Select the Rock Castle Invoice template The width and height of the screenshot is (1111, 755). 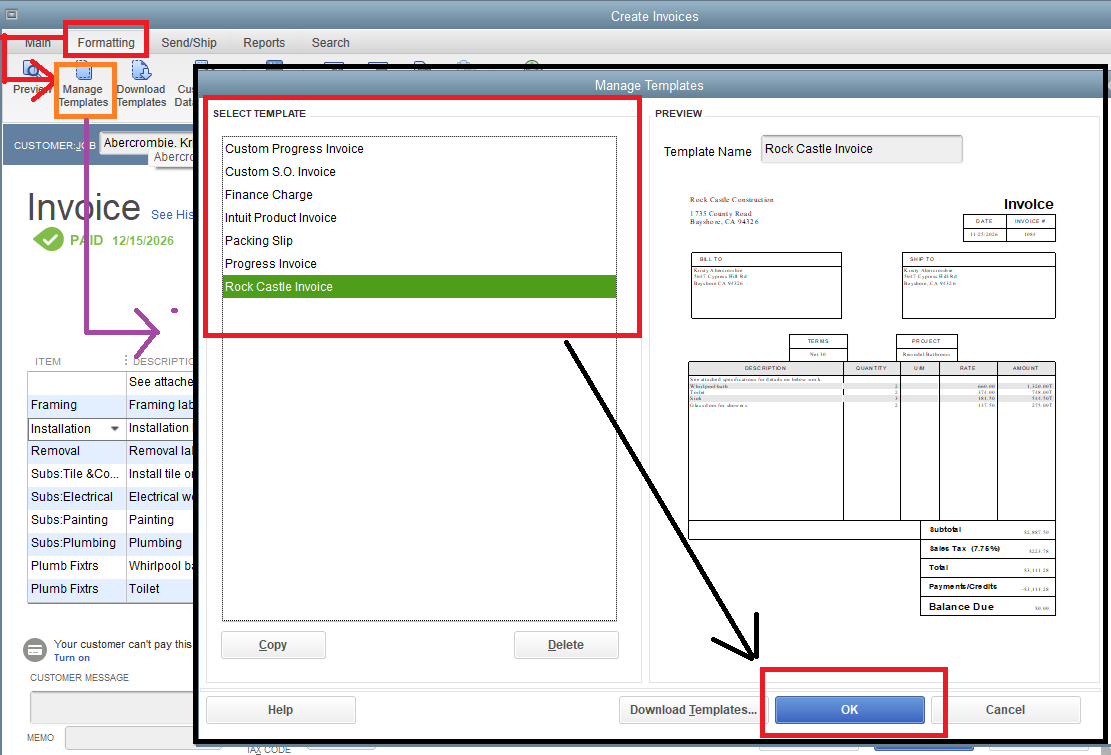[419, 287]
